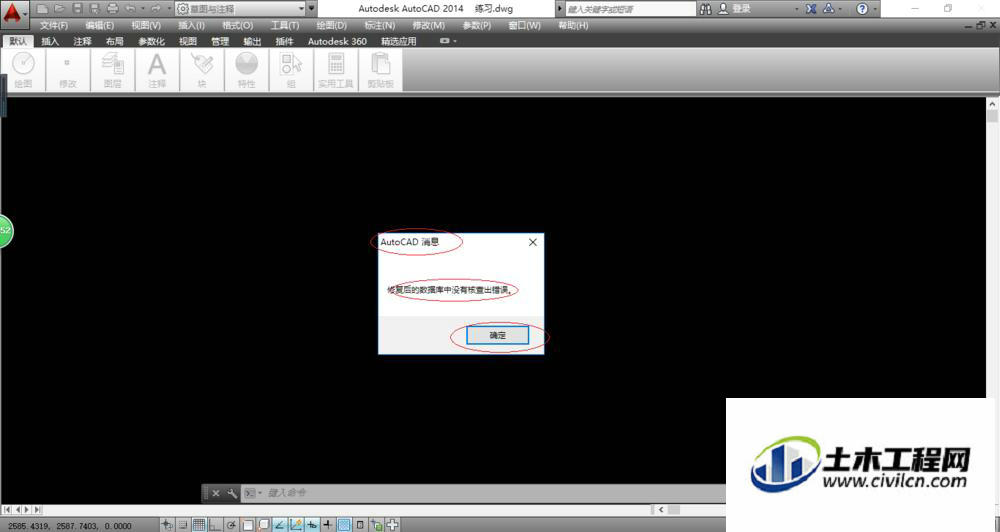Viewport: 1000px width, 532px height.
Task: Click the InfoCenter keyword search field
Action: pyautogui.click(x=630, y=9)
